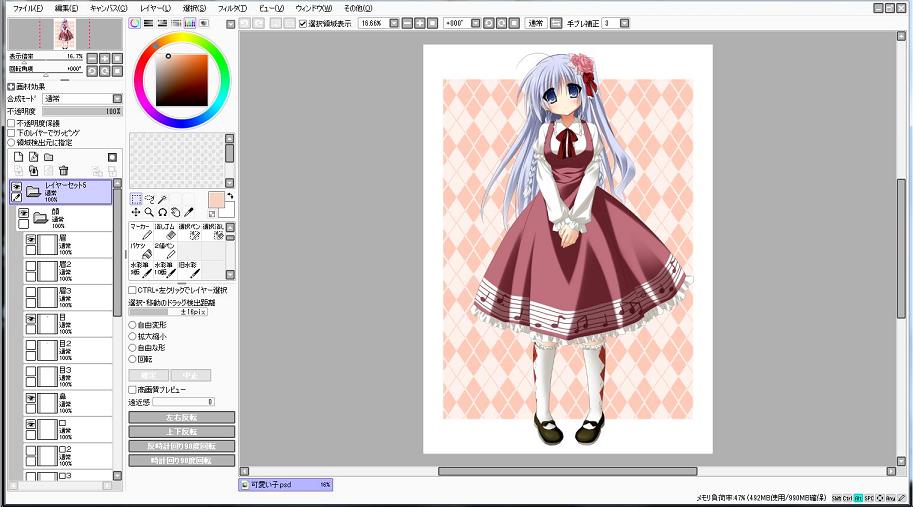Viewport: 913px width, 507px height.
Task: Enable 不透明度保護 checkbox
Action: coord(11,123)
